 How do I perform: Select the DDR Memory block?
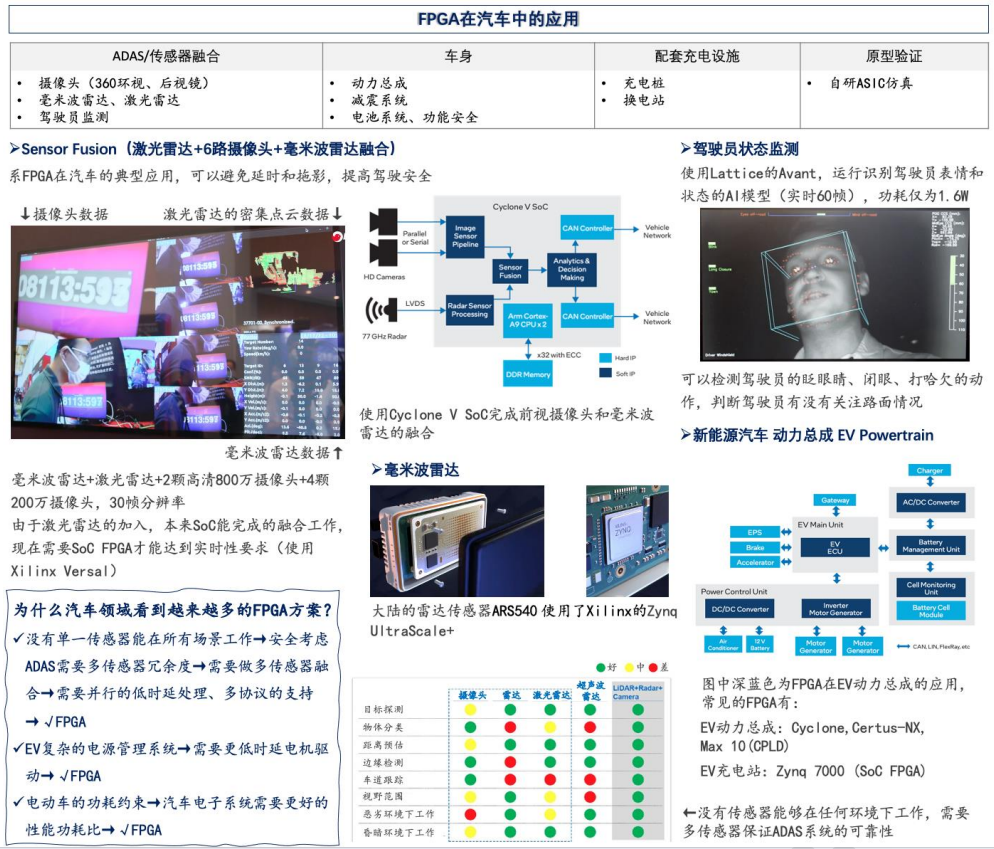[x=527, y=373]
